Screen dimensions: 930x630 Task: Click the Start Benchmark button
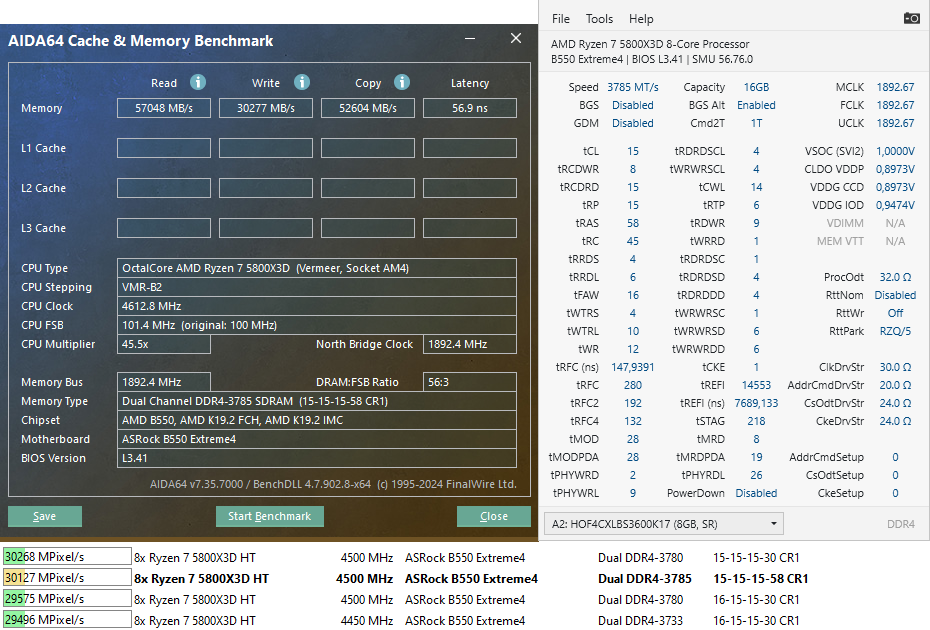point(269,516)
